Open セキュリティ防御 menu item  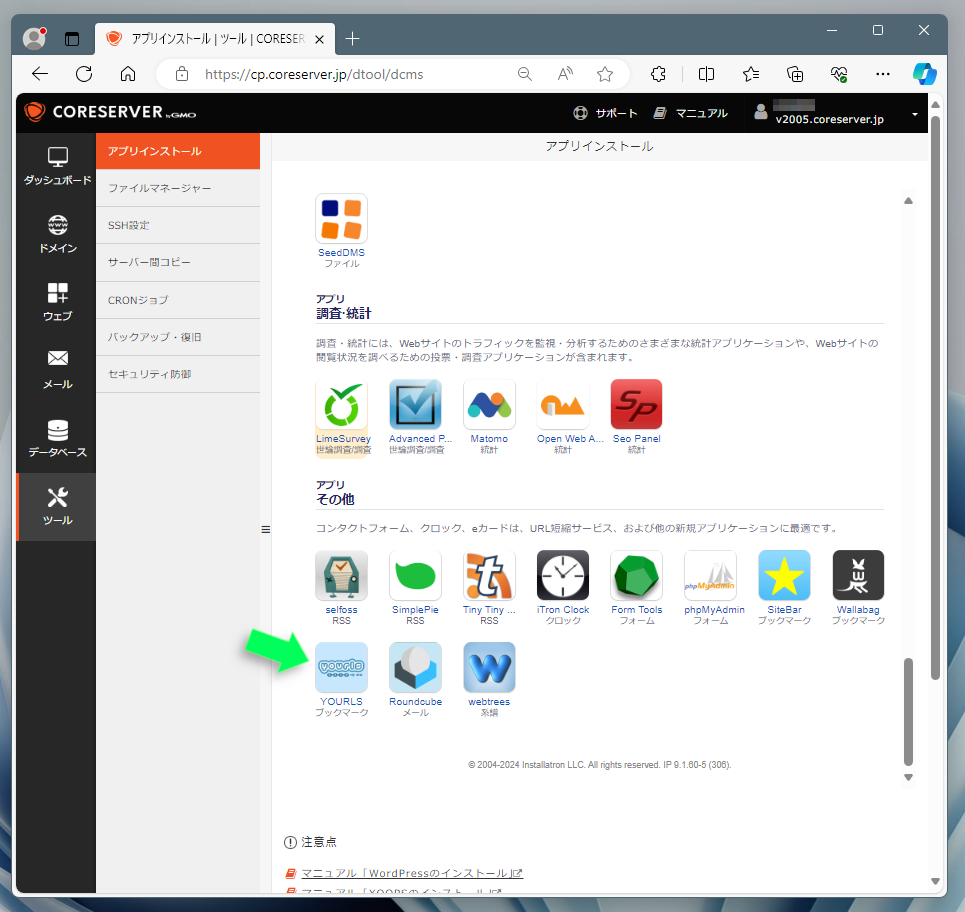pyautogui.click(x=178, y=374)
